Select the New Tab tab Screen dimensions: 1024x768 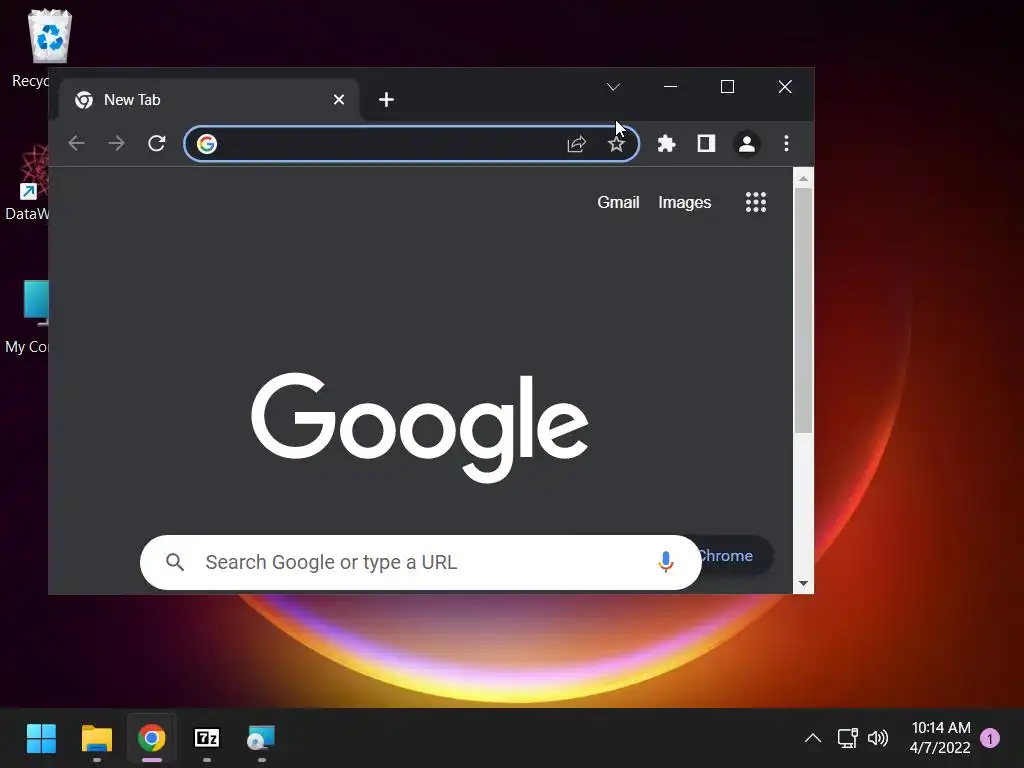[x=209, y=100]
